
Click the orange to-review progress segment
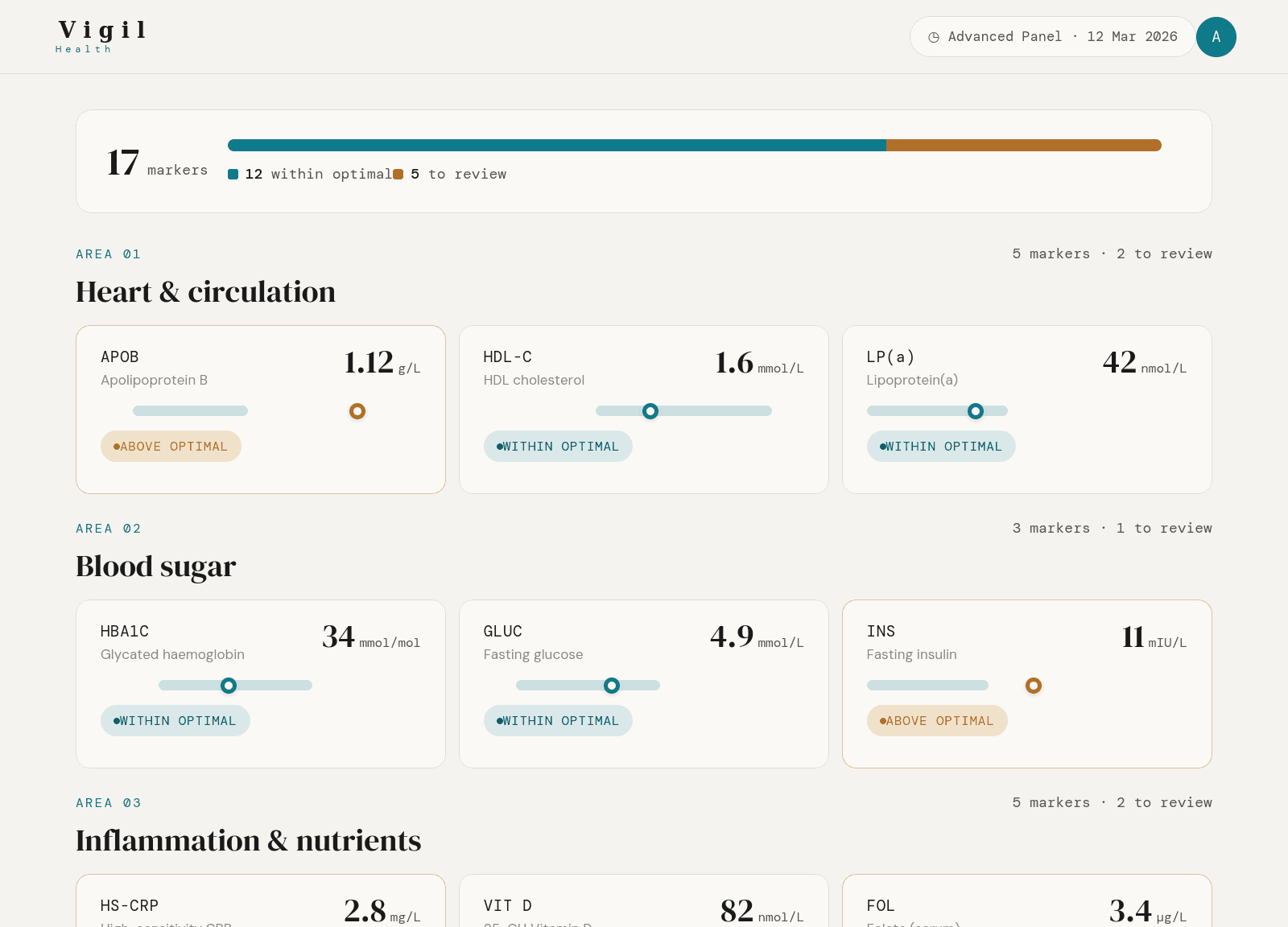(x=1024, y=146)
